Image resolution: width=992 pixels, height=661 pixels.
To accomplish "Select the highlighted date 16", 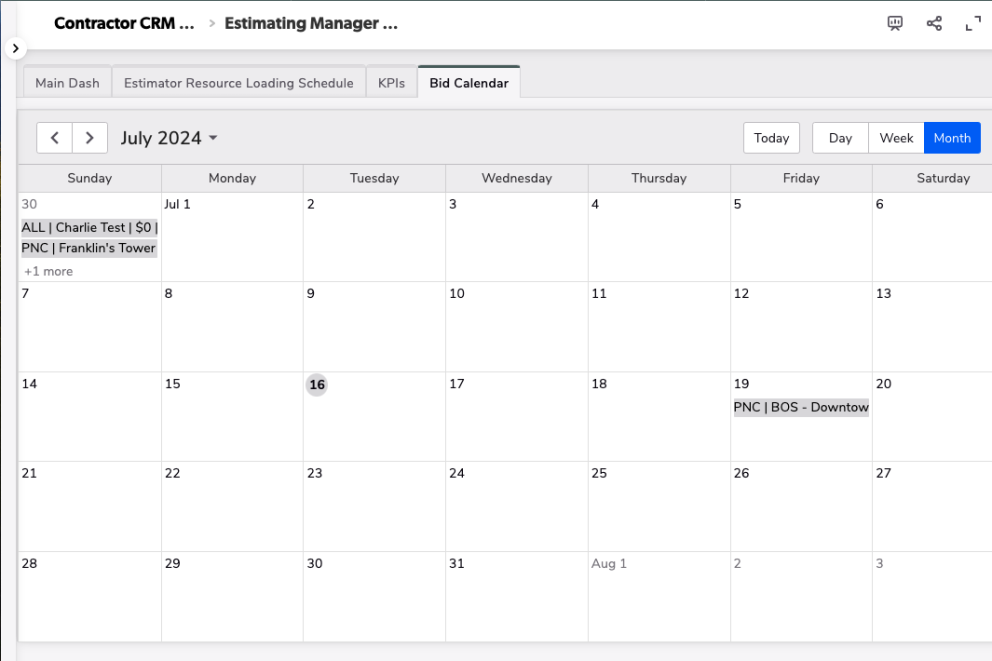I will (317, 385).
